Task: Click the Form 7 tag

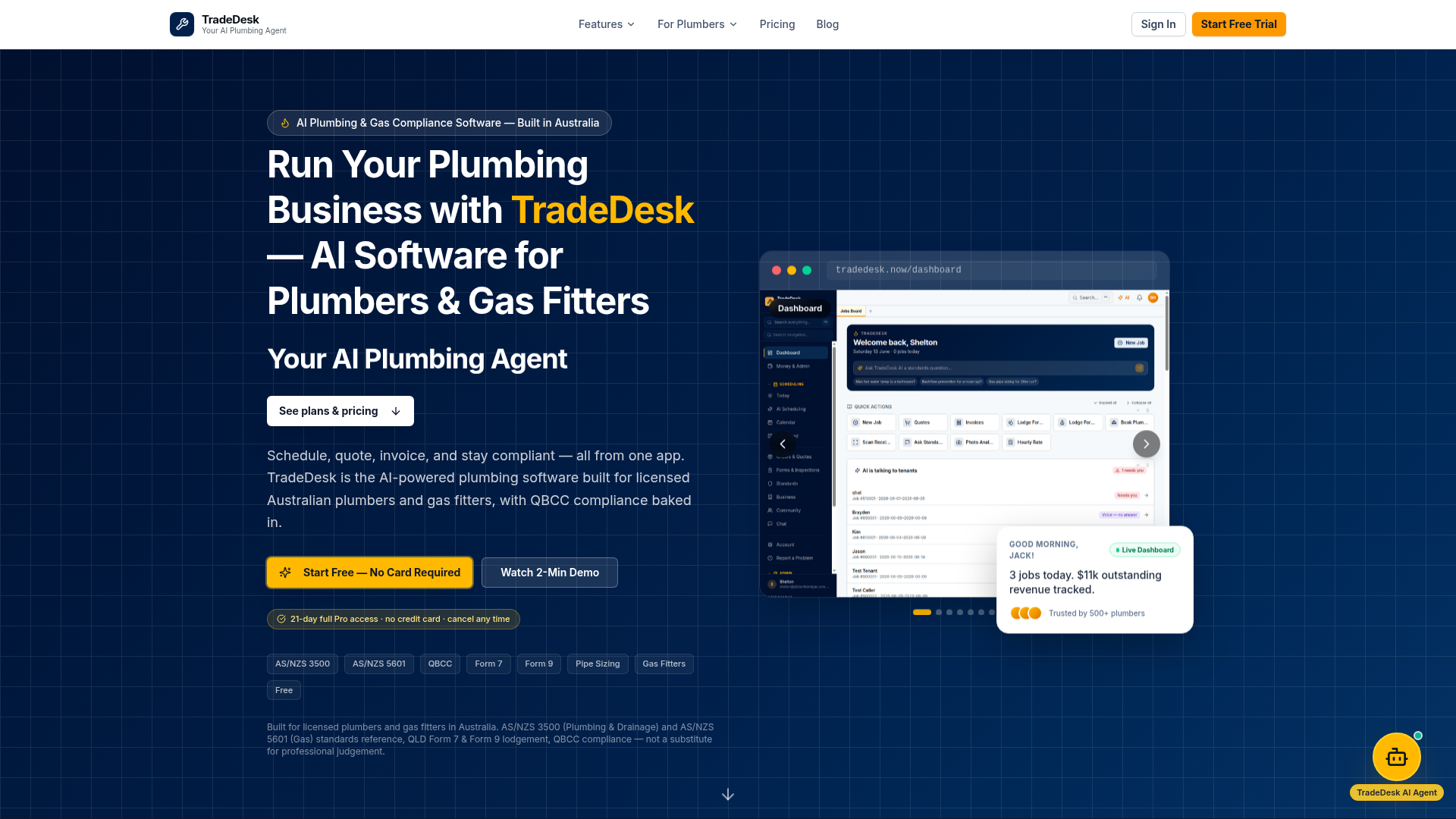Action: tap(488, 664)
